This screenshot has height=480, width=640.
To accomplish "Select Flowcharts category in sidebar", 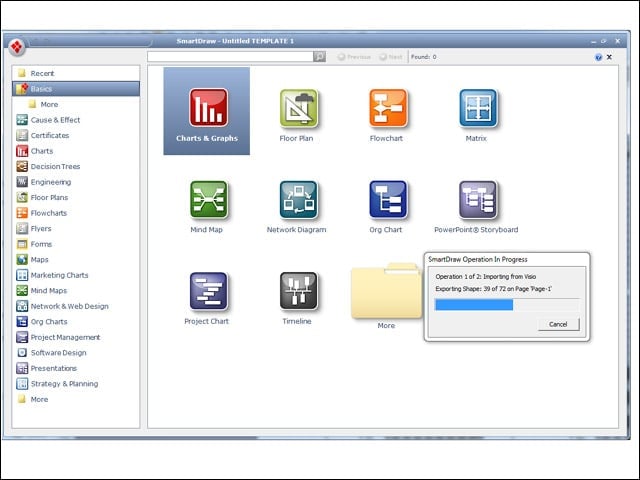I will (42, 213).
